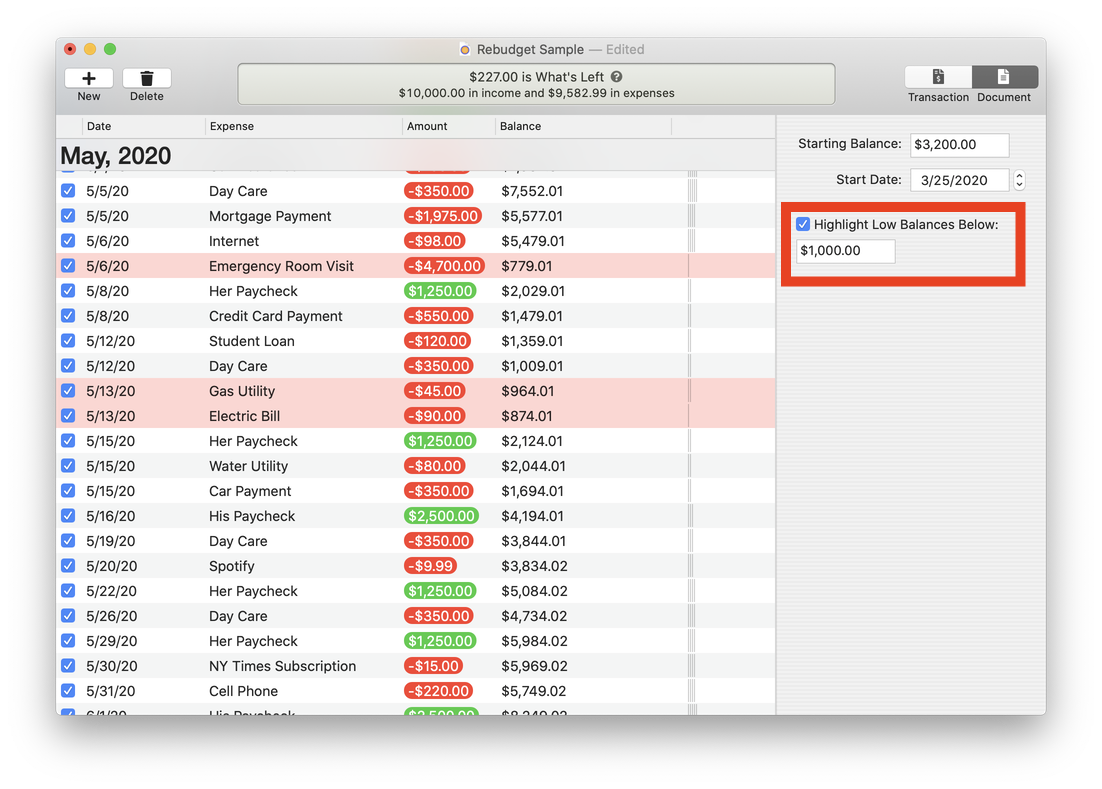Screen dimensions: 1102x789
Task: Toggle the NY Times Subscription row checkbox
Action: tap(68, 665)
